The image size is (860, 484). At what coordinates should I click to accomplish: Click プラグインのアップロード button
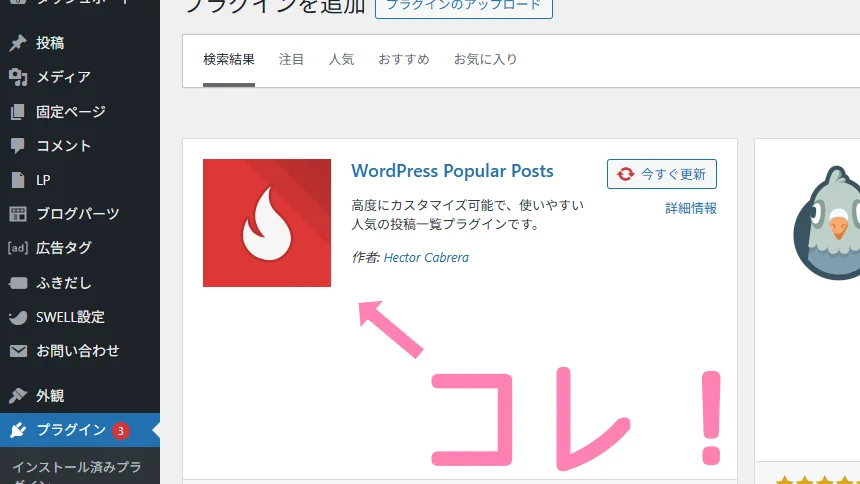[x=464, y=7]
